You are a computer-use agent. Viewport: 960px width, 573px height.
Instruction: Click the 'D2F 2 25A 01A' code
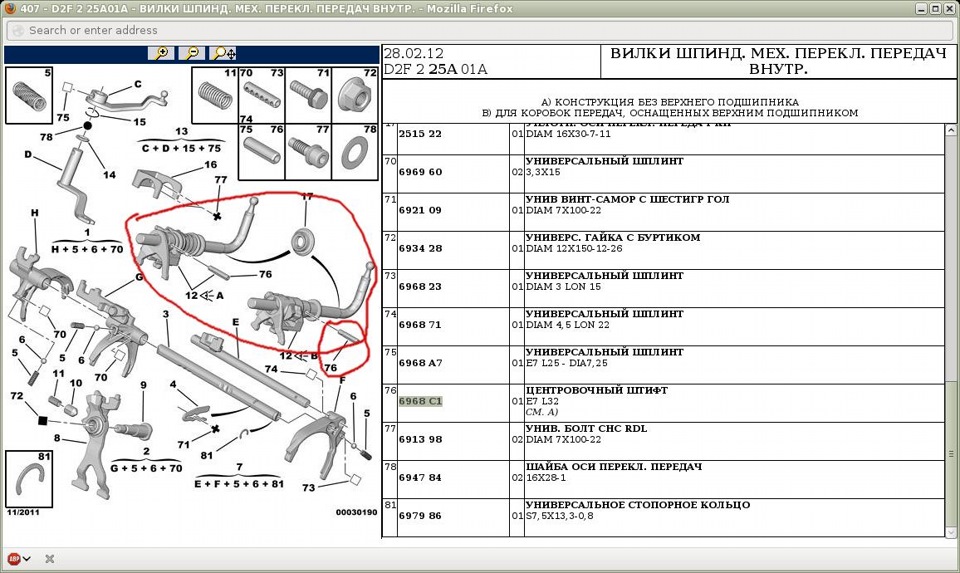pos(435,69)
